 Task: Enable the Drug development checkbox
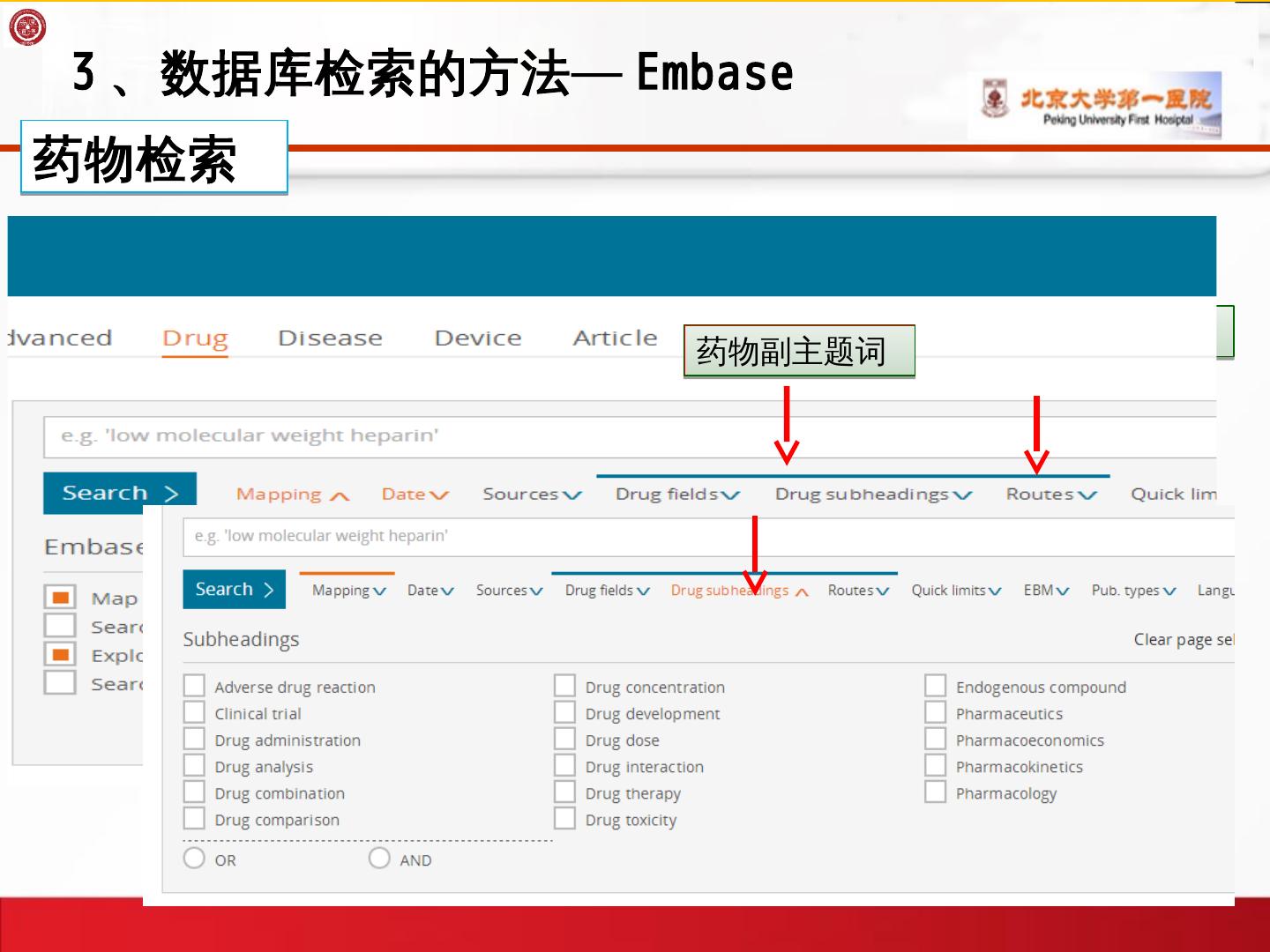pyautogui.click(x=564, y=712)
